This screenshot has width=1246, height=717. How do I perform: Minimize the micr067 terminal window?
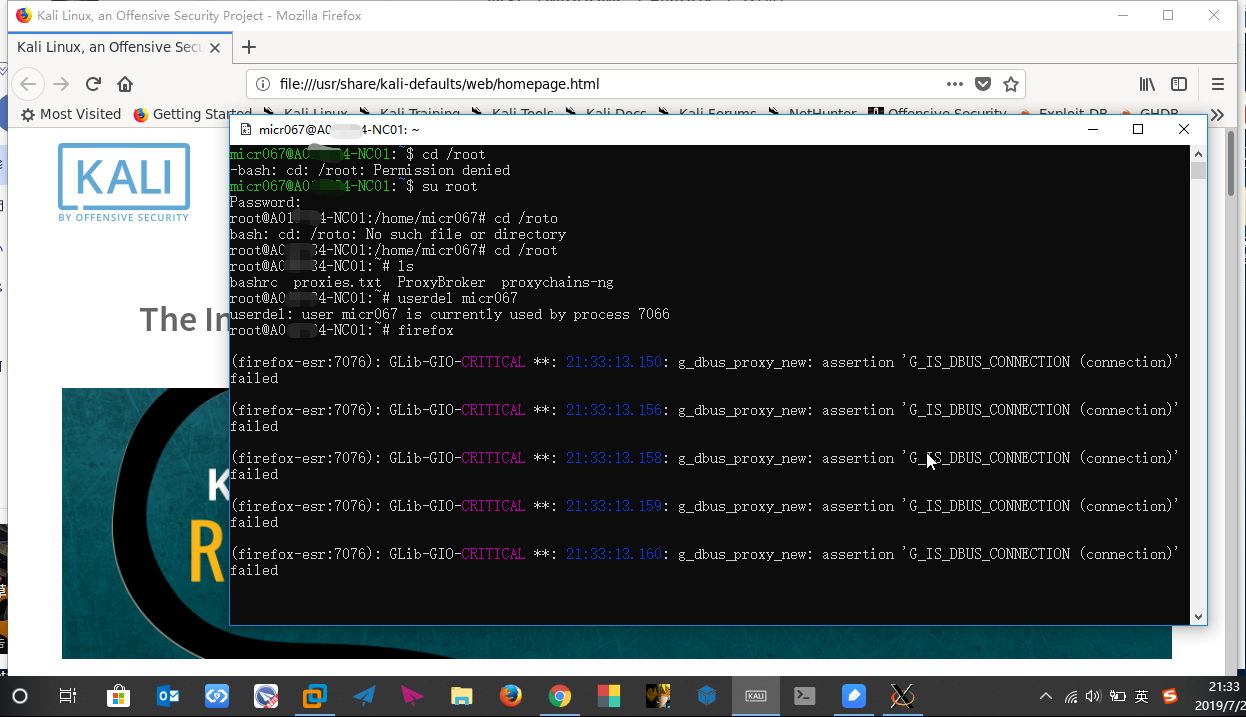pyautogui.click(x=1092, y=129)
